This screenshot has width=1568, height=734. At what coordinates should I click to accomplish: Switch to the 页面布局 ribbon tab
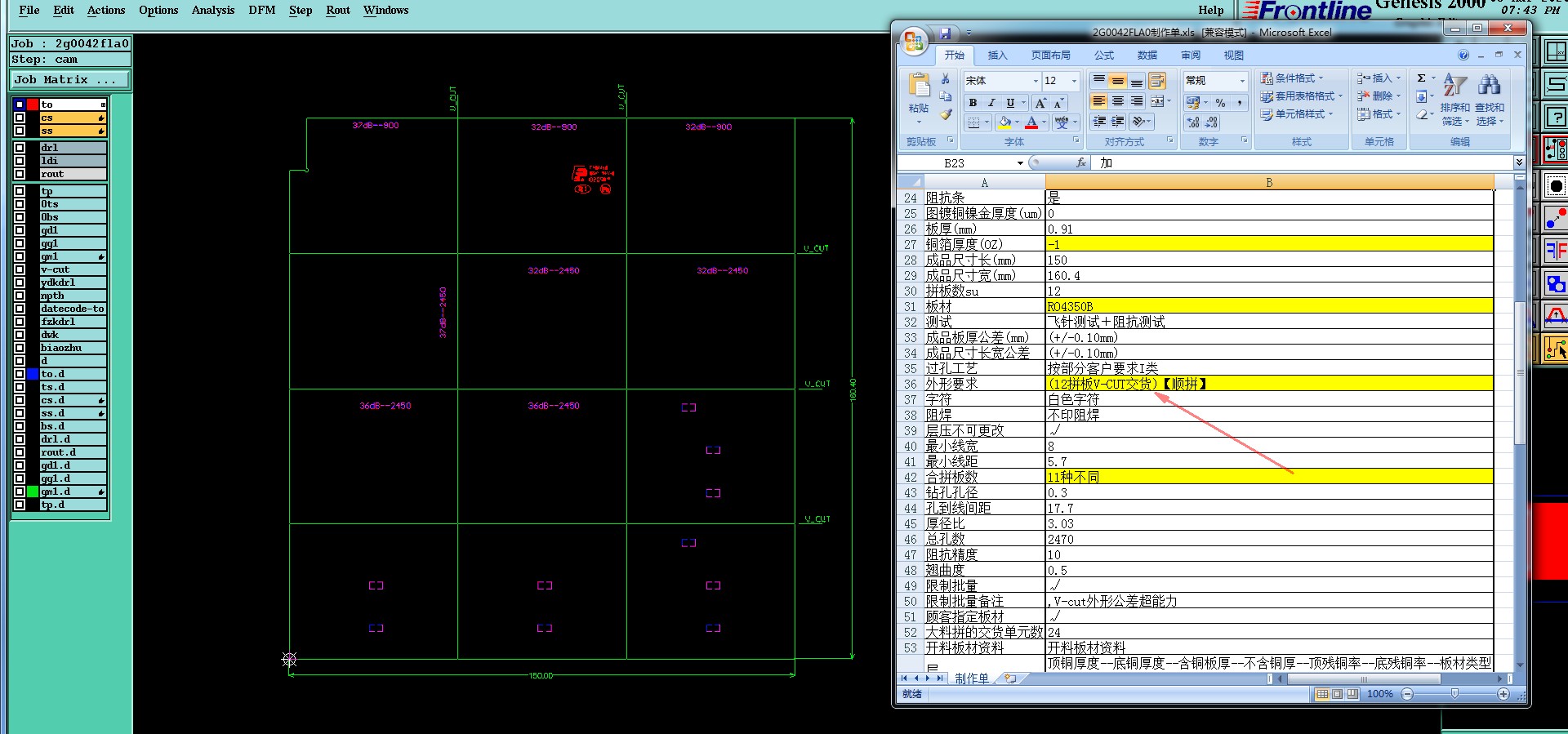(x=1050, y=56)
